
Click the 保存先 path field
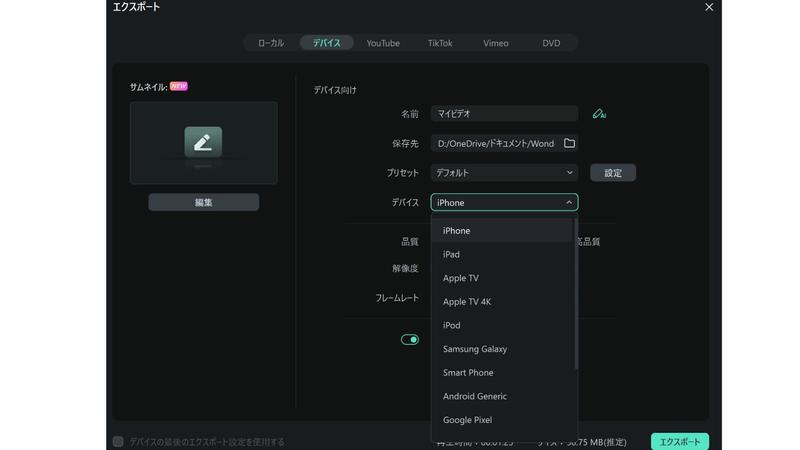[x=504, y=143]
